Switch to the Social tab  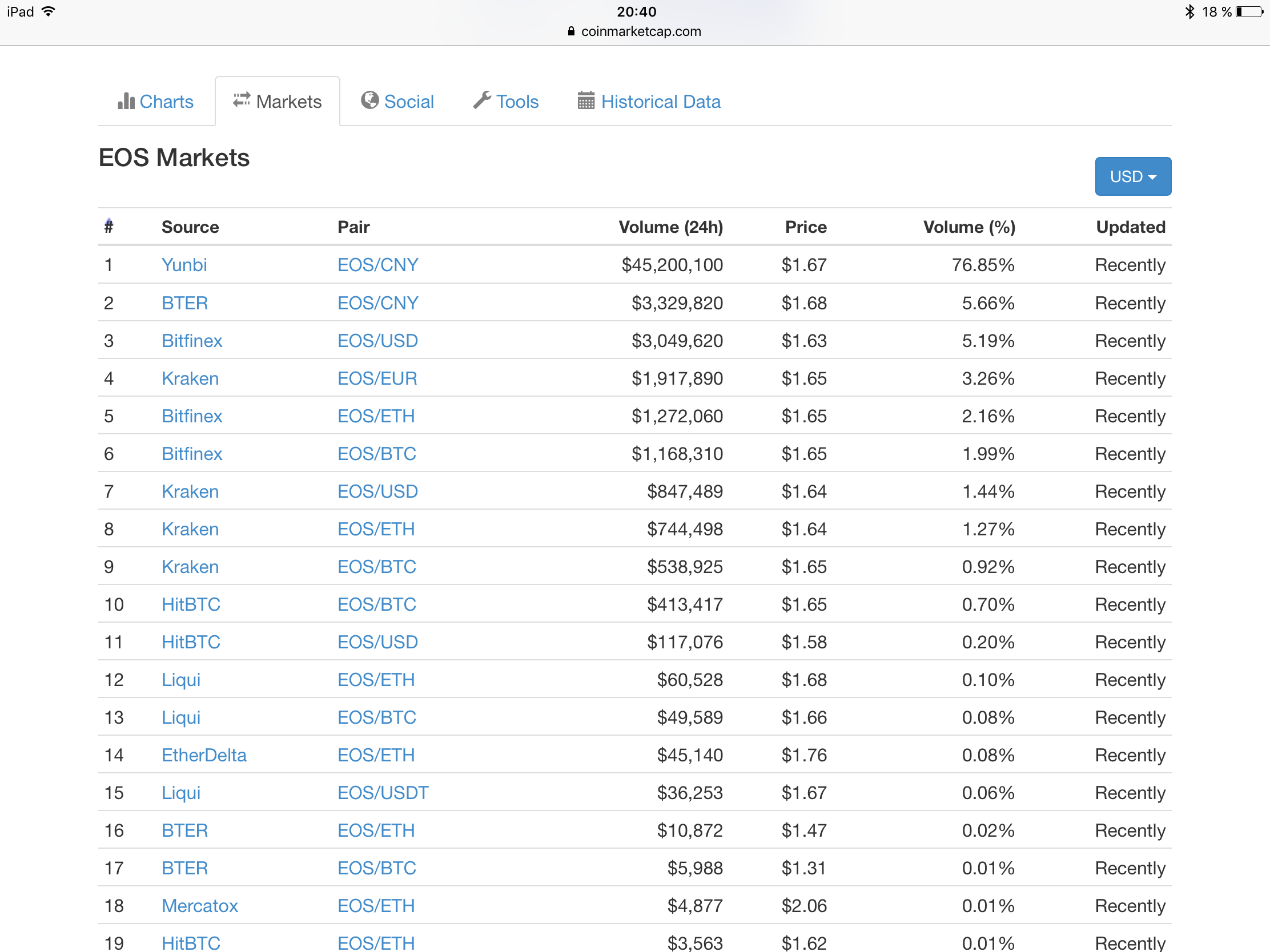point(397,102)
